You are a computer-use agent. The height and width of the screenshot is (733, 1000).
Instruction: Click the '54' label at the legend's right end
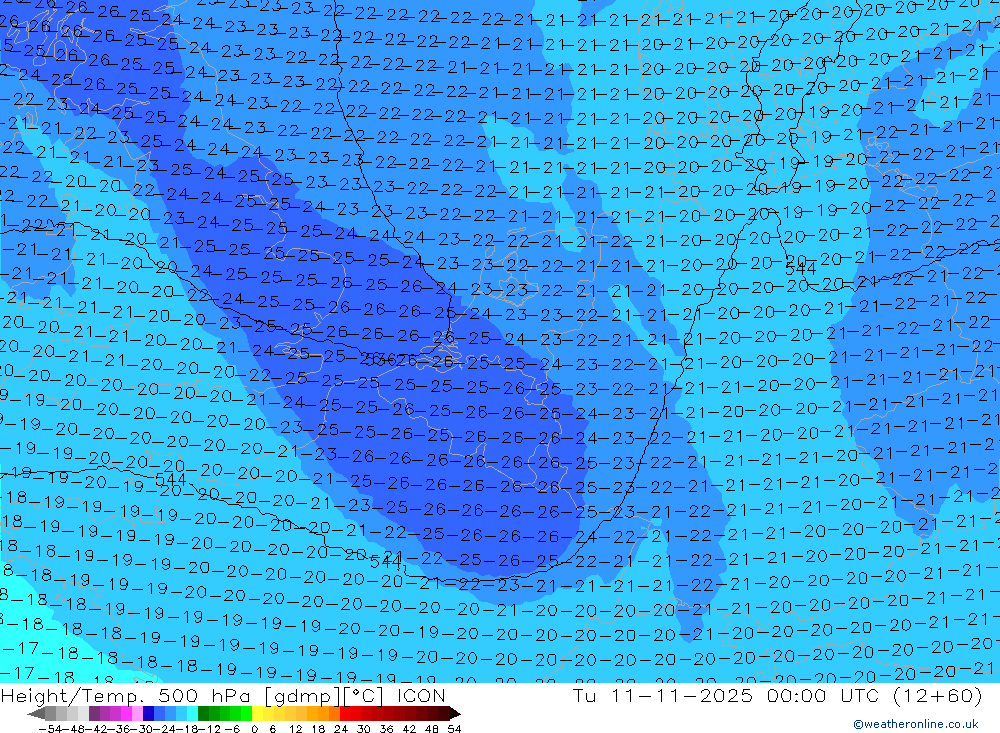point(454,729)
